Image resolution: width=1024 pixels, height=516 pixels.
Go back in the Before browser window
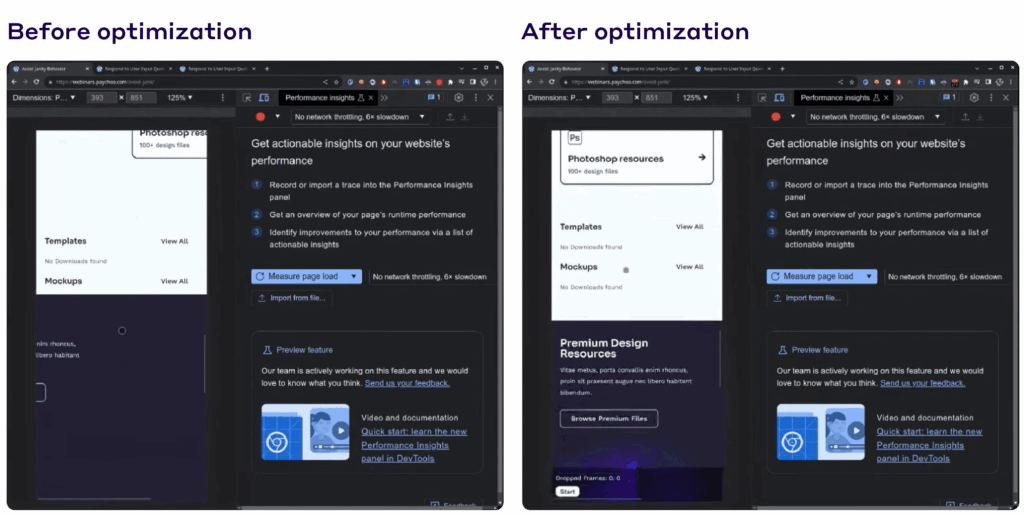(x=14, y=82)
